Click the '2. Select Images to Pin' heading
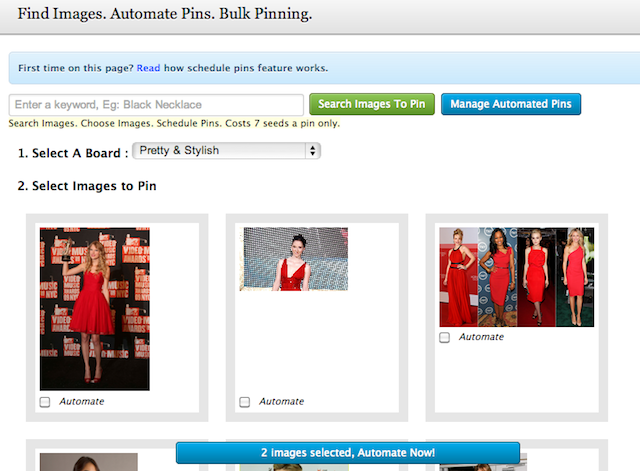The height and width of the screenshot is (471, 640). [87, 186]
